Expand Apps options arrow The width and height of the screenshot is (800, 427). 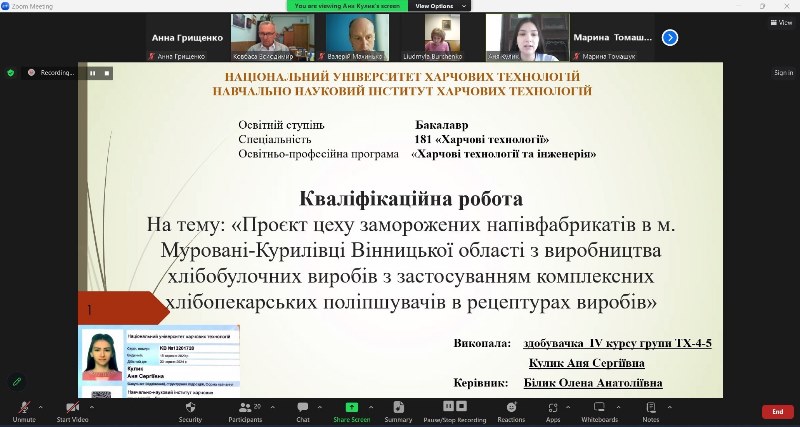click(568, 407)
